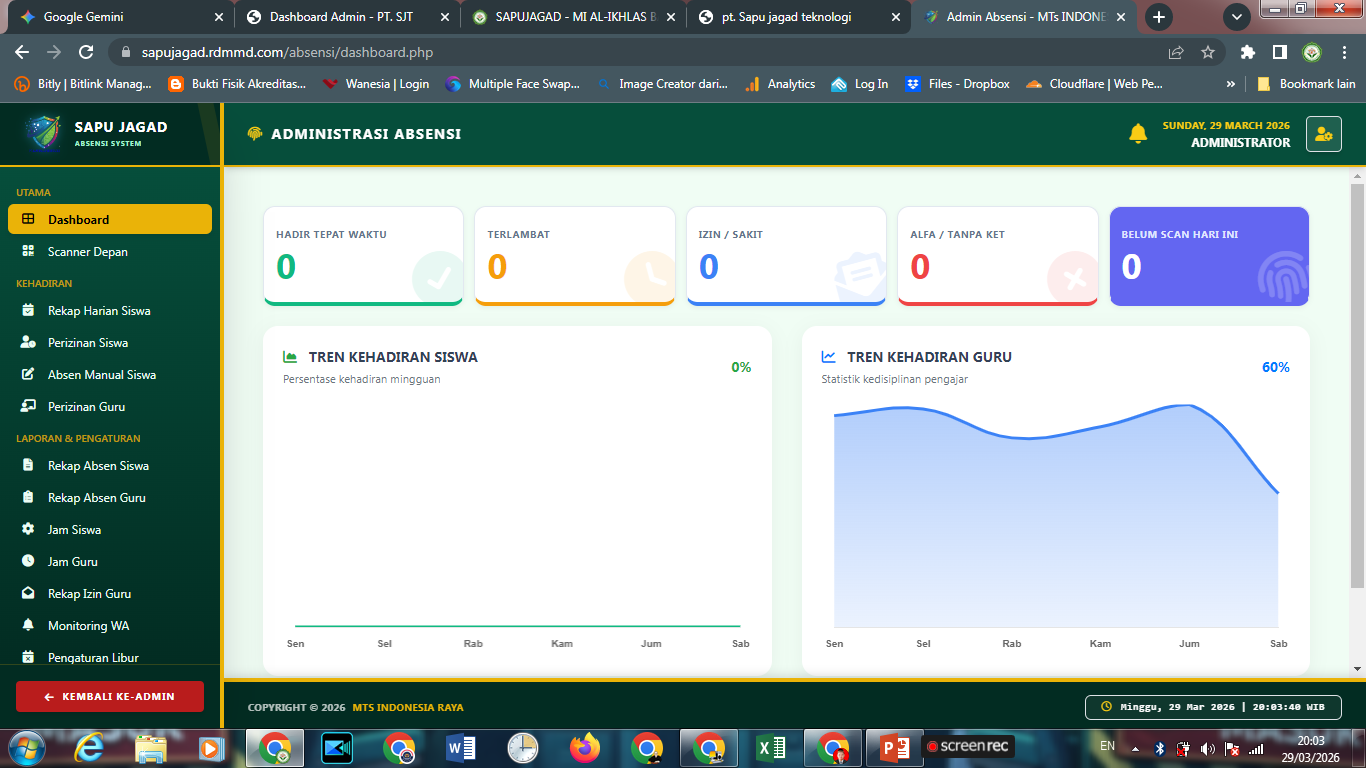This screenshot has height=768, width=1366.
Task: Click the 60% value on Tren Kehadiran Guru
Action: pos(1276,367)
